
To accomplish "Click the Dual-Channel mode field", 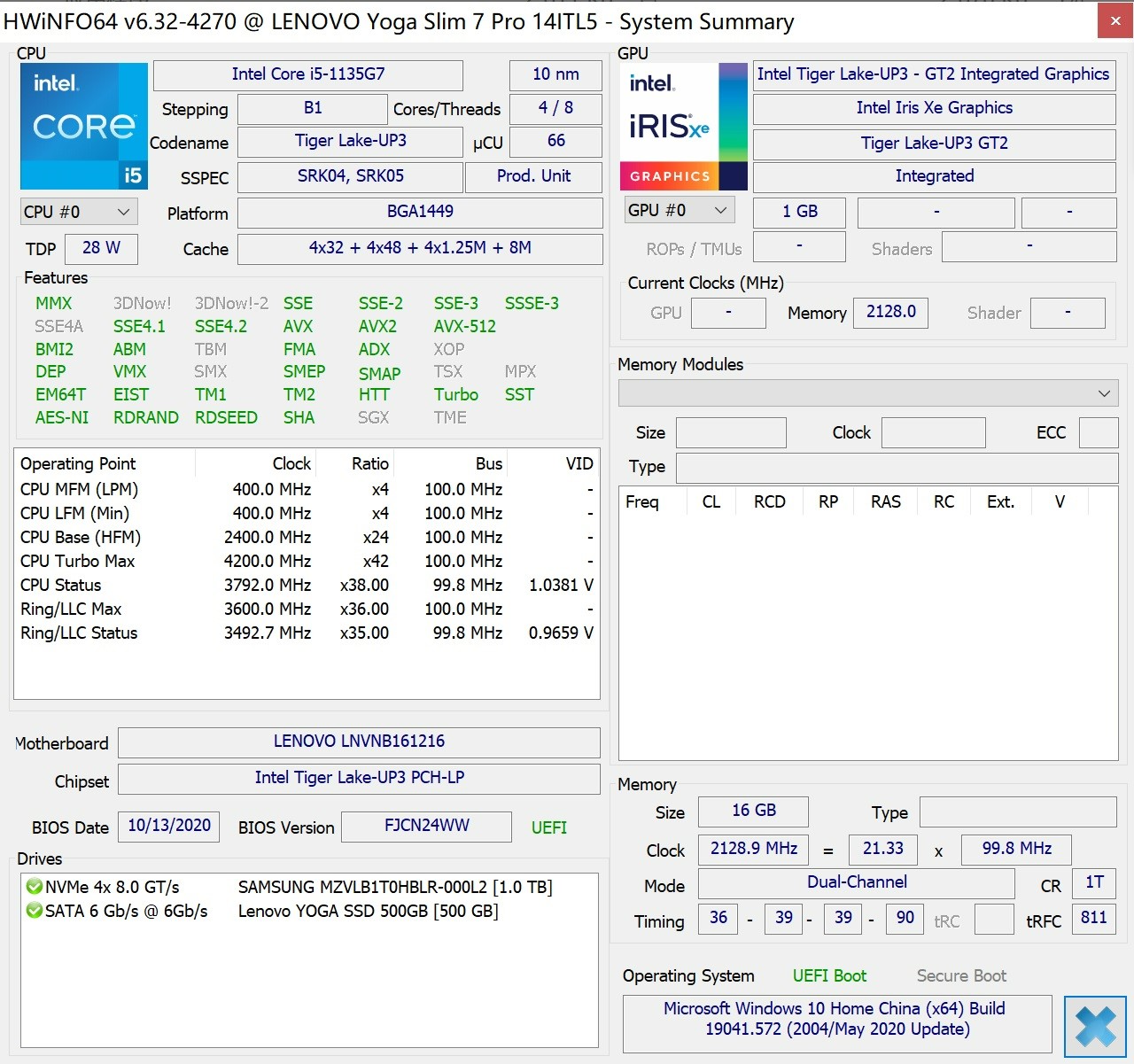I will click(x=857, y=883).
